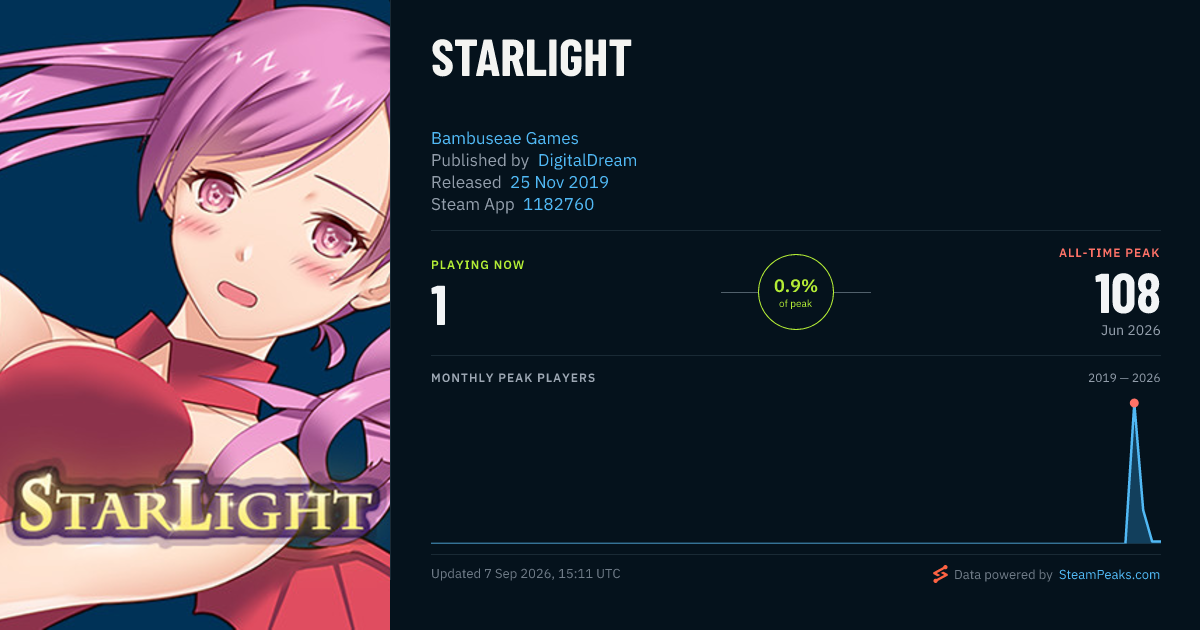1200x630 pixels.
Task: Click the Jun 2026 peak date text
Action: (x=1132, y=331)
